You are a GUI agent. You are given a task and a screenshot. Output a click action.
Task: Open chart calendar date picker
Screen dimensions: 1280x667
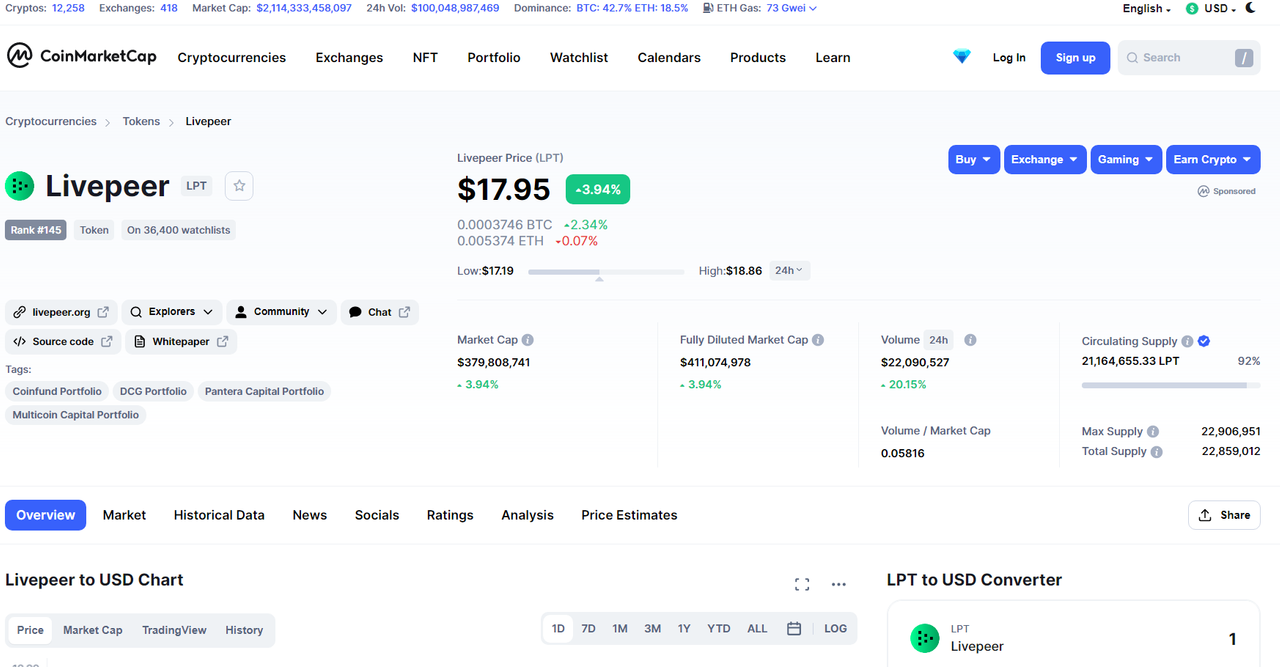click(x=794, y=629)
